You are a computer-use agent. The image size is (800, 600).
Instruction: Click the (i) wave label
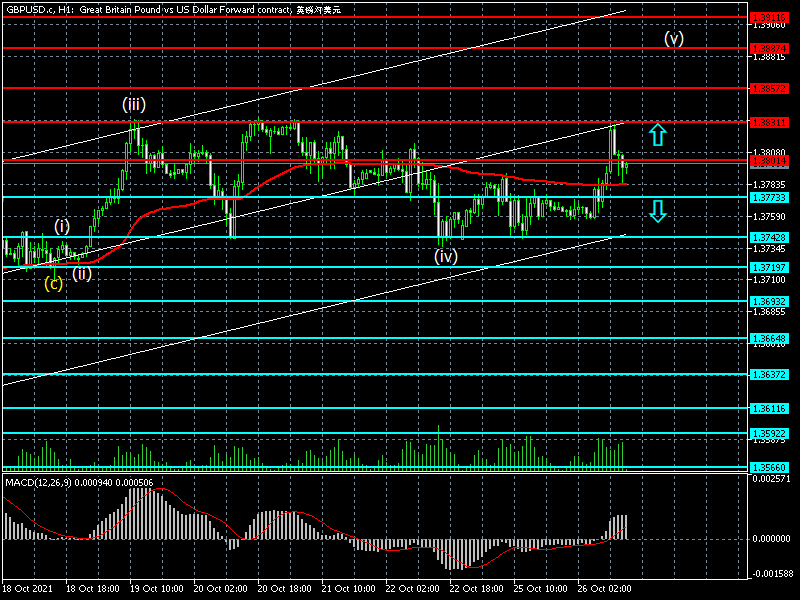(62, 226)
